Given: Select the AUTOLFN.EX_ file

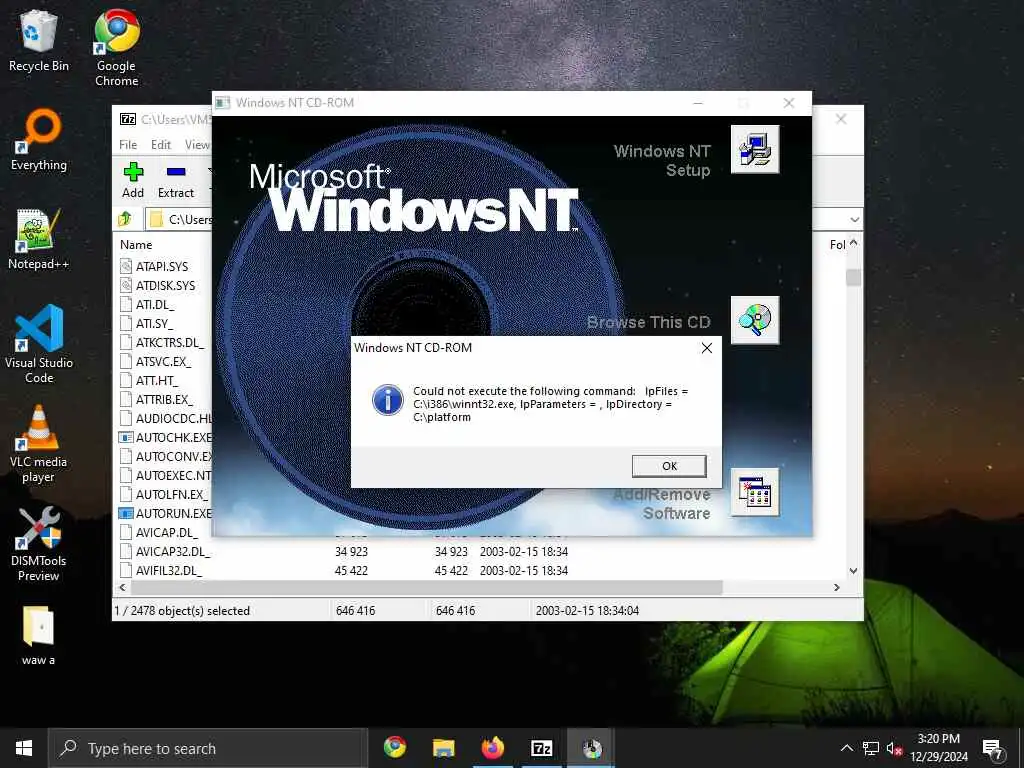Looking at the screenshot, I should click(x=172, y=494).
